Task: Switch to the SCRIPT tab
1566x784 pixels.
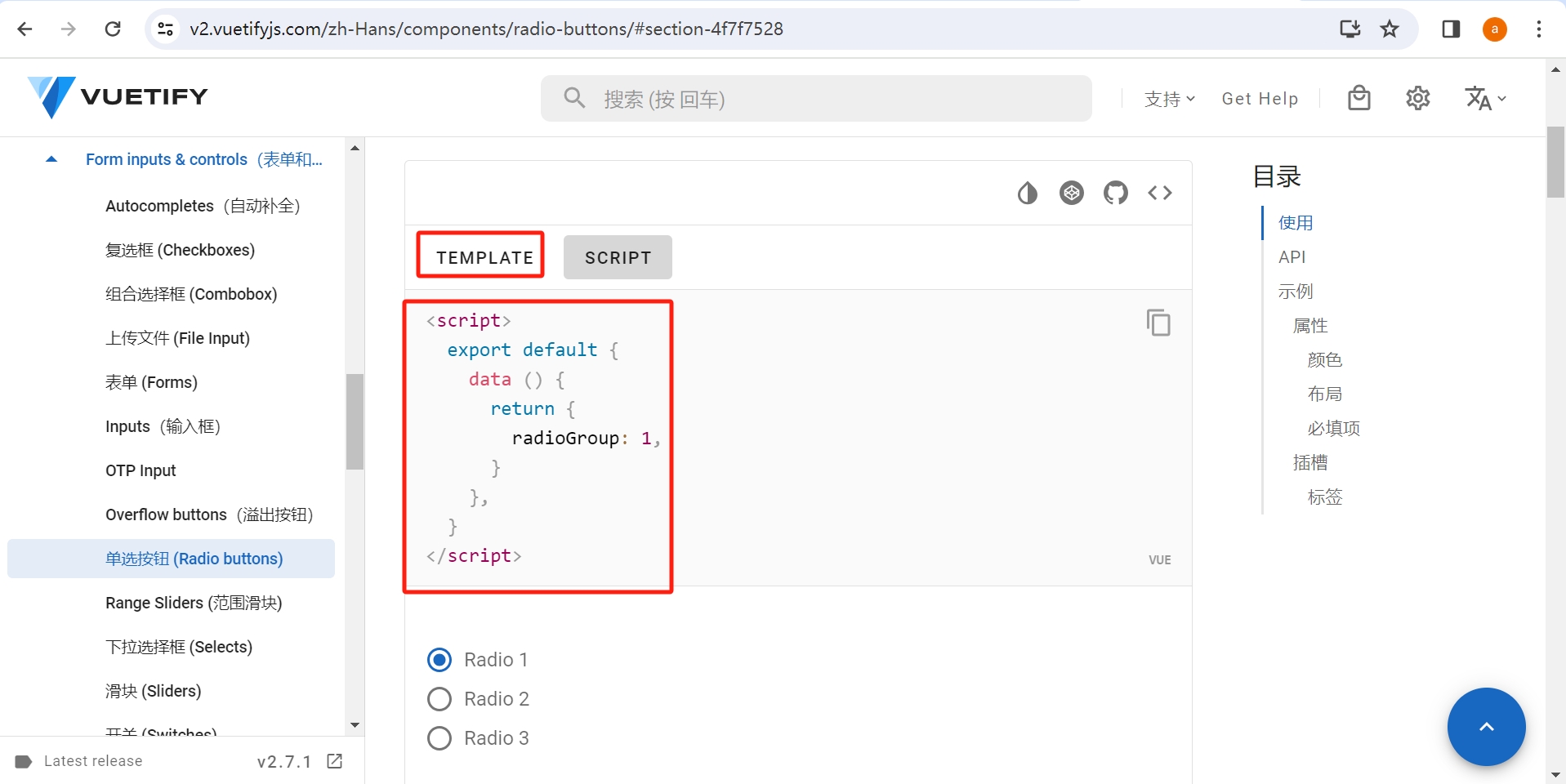Action: [x=617, y=256]
